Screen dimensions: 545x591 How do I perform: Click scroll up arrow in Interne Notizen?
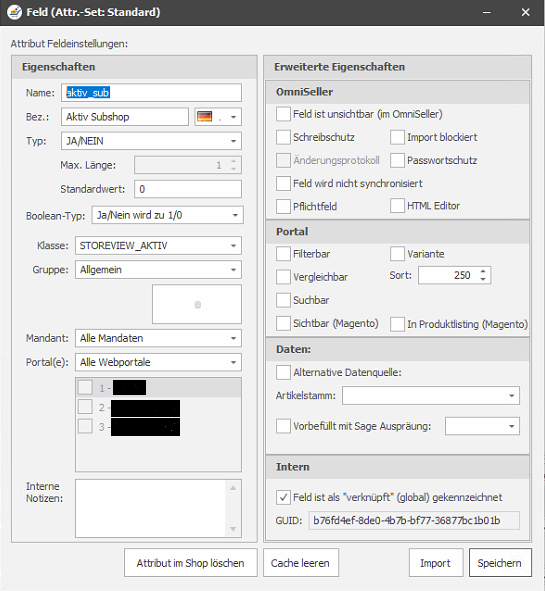[x=233, y=488]
